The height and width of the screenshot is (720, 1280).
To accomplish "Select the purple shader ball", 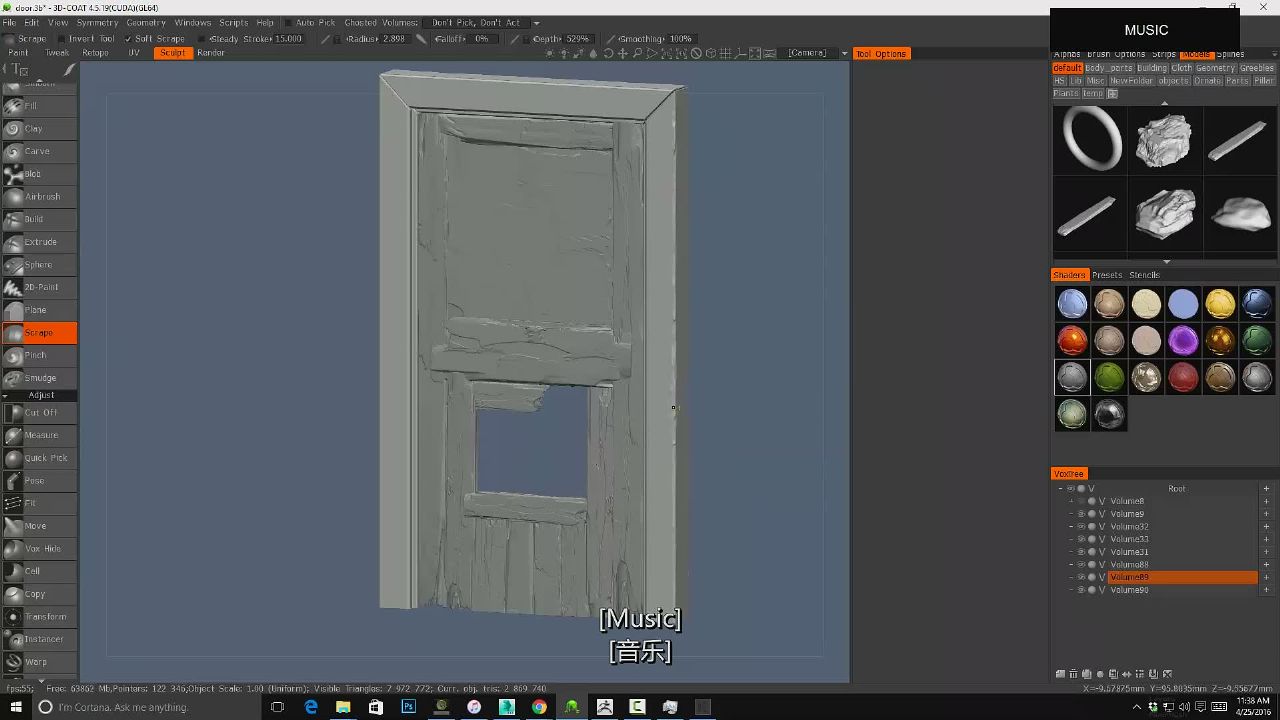I will click(x=1183, y=340).
